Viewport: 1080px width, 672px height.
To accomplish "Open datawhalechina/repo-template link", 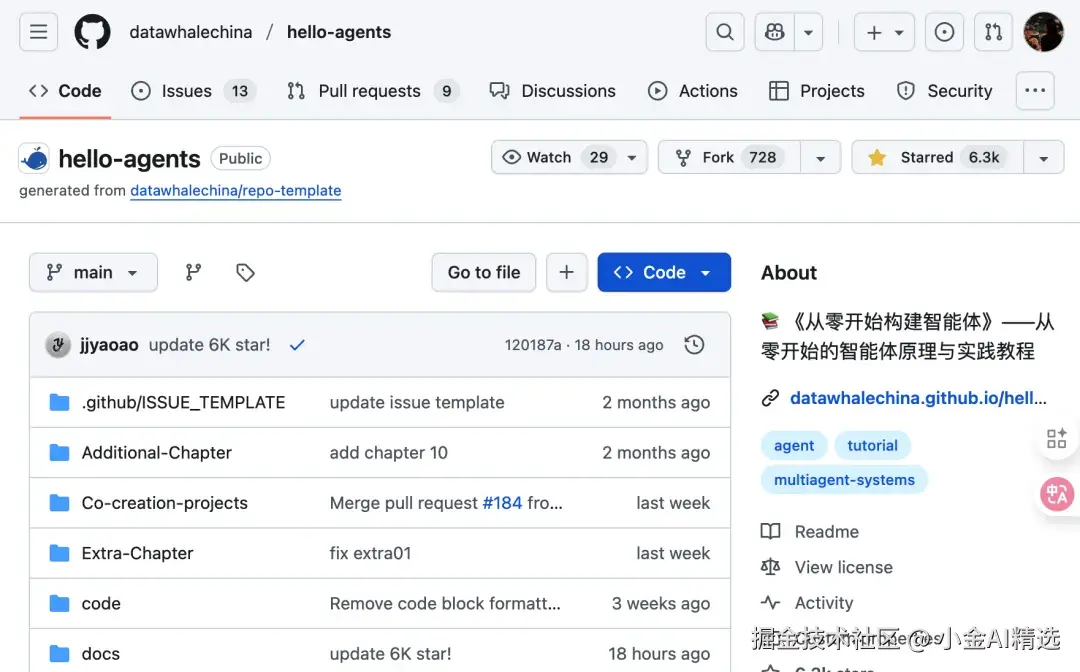I will [x=236, y=191].
